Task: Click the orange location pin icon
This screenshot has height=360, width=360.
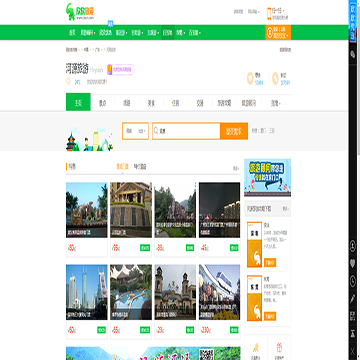Action: [250, 78]
